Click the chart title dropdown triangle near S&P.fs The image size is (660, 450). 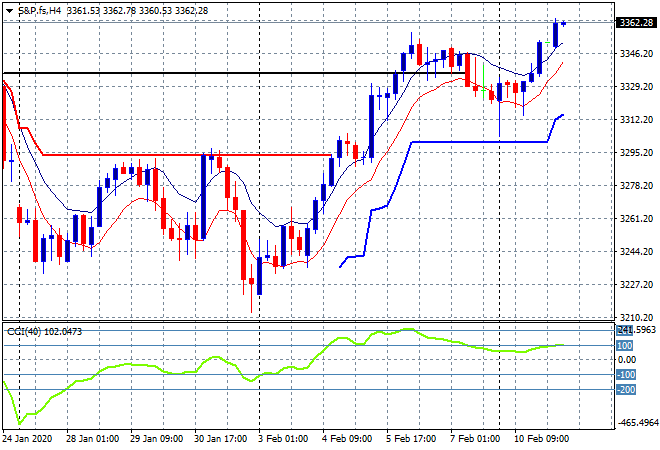coord(9,11)
